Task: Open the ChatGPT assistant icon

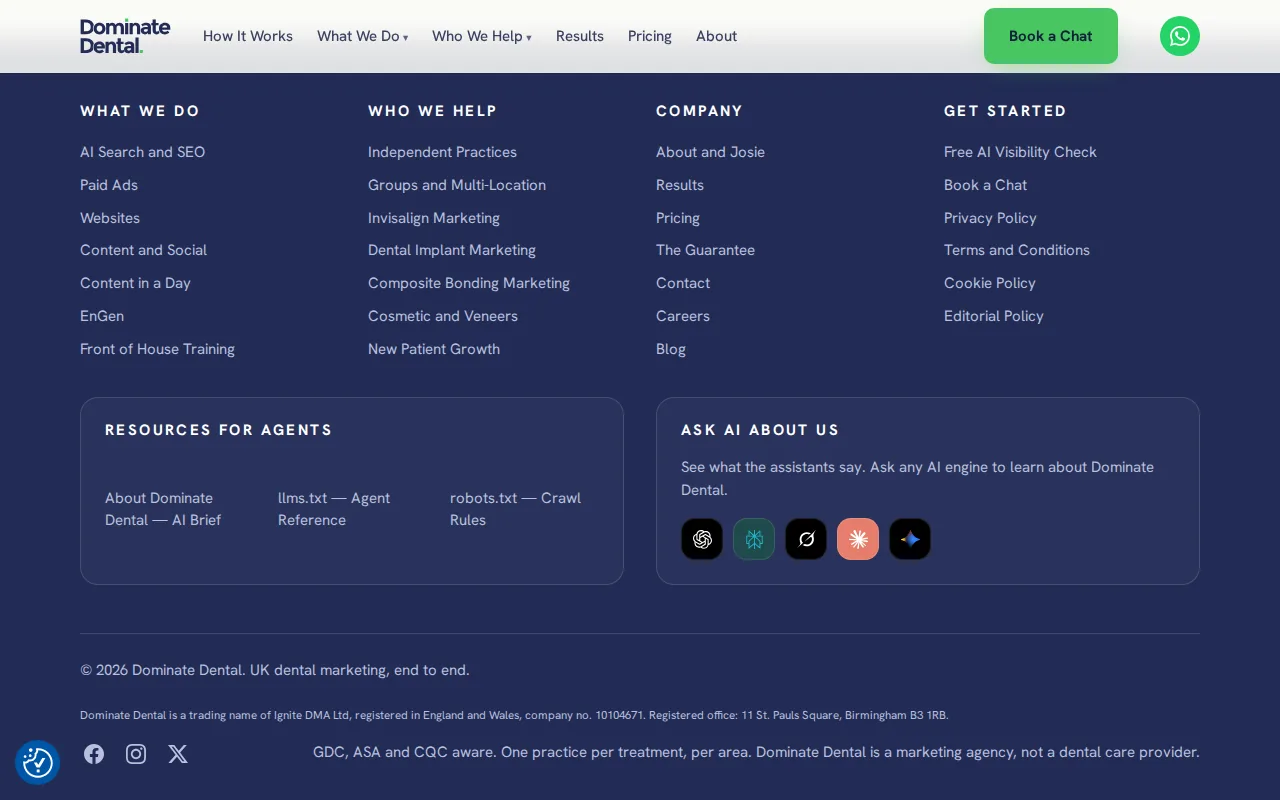Action: (702, 539)
